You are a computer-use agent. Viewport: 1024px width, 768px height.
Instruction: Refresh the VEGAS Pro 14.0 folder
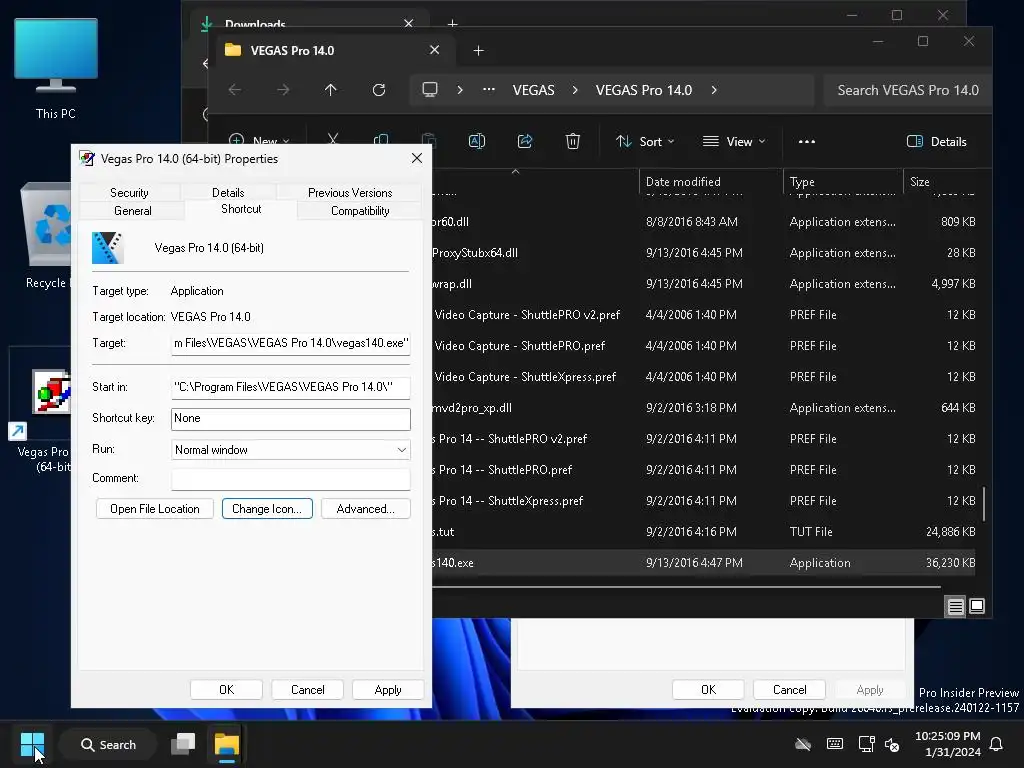click(379, 90)
